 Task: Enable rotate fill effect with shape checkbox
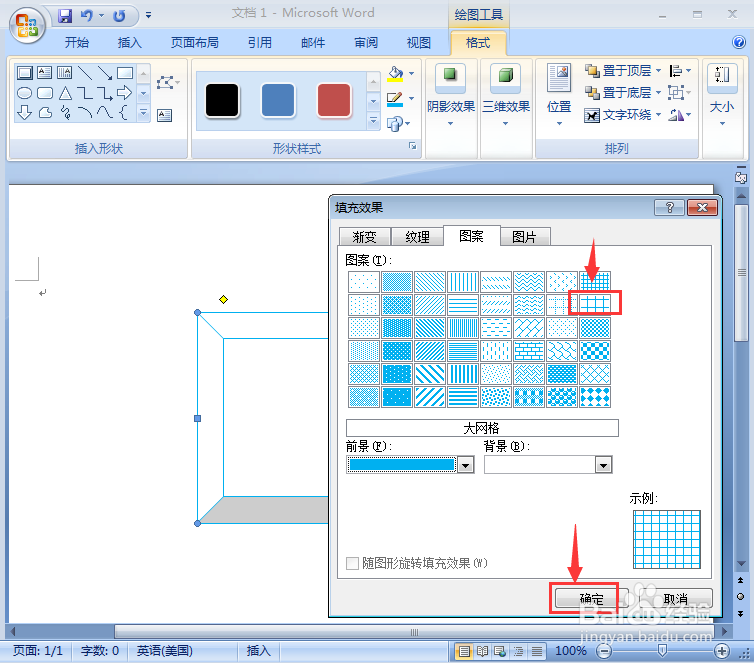click(x=352, y=563)
